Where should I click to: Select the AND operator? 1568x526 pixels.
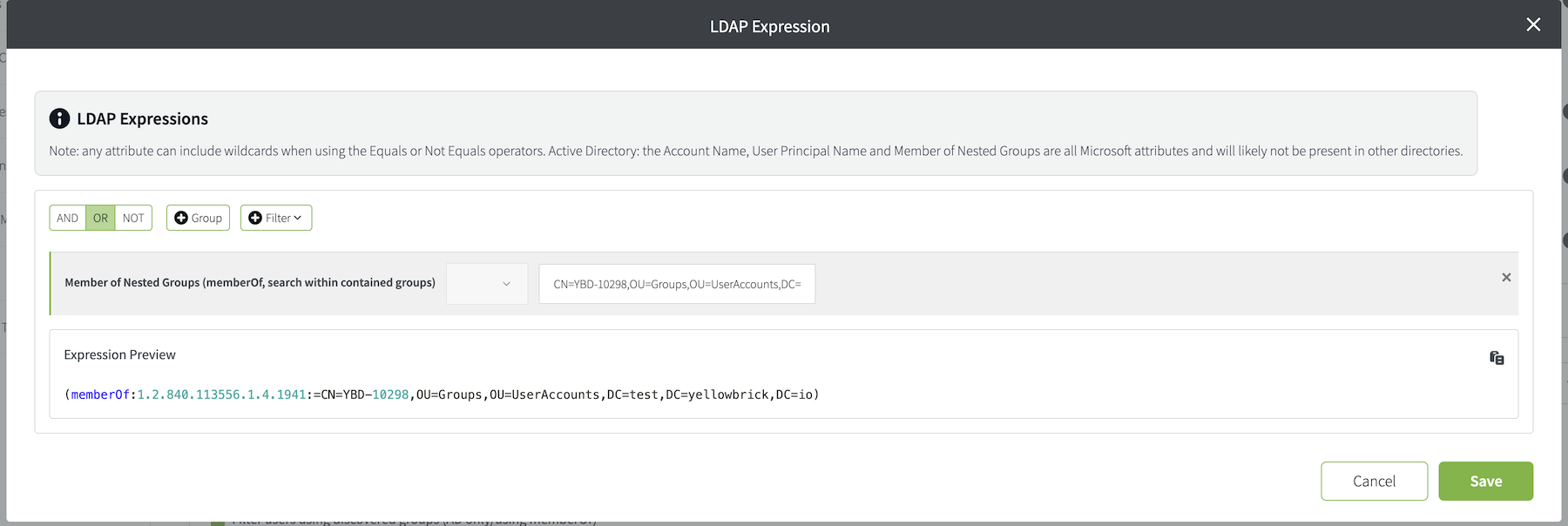click(67, 218)
